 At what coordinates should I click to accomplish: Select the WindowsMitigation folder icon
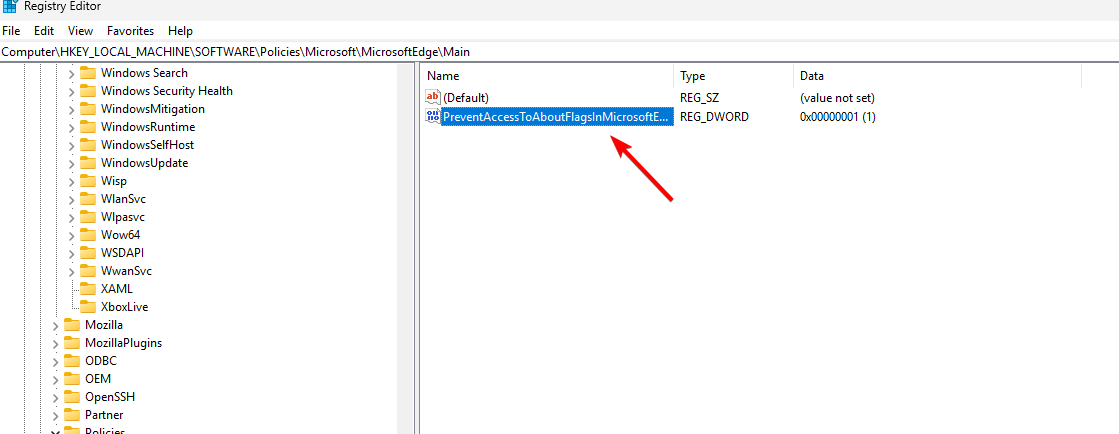point(88,108)
